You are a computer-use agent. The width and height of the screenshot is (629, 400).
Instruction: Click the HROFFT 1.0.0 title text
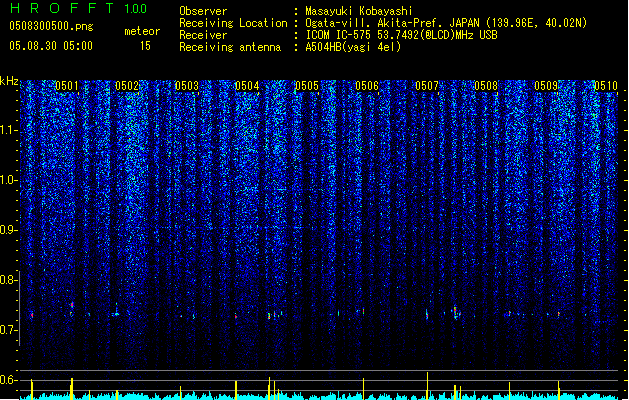click(79, 8)
